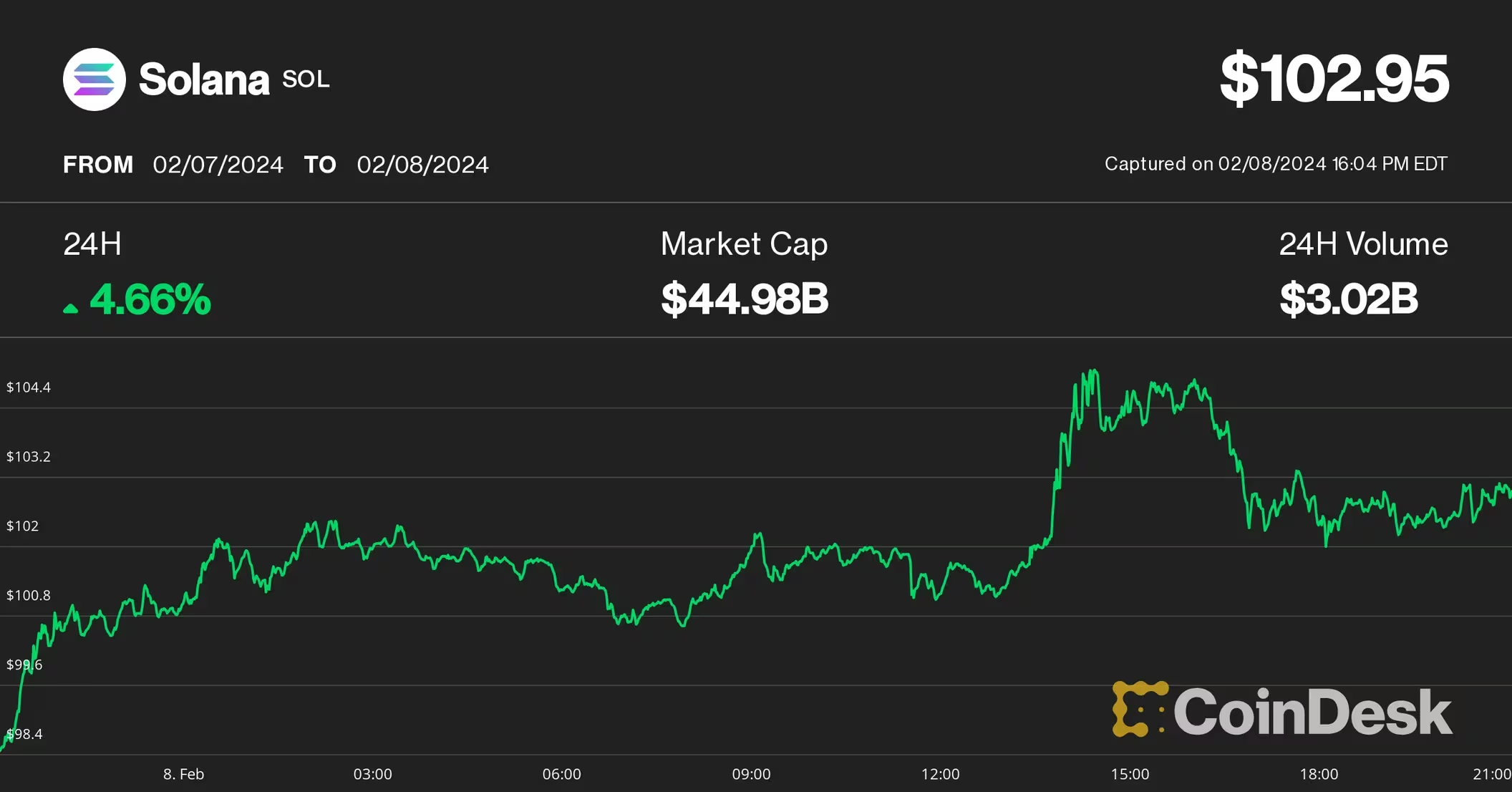The height and width of the screenshot is (792, 1512).
Task: Click the $104.4 price axis label
Action: pyautogui.click(x=29, y=387)
